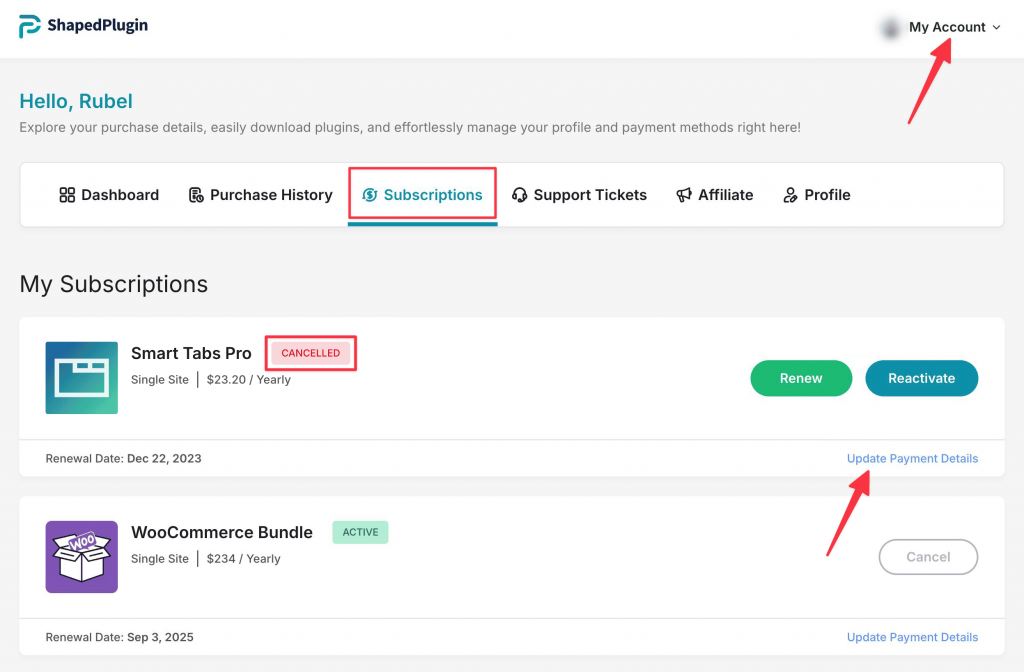Open the WooCommerce Bundle product thumbnail
The width and height of the screenshot is (1024, 672).
click(82, 556)
